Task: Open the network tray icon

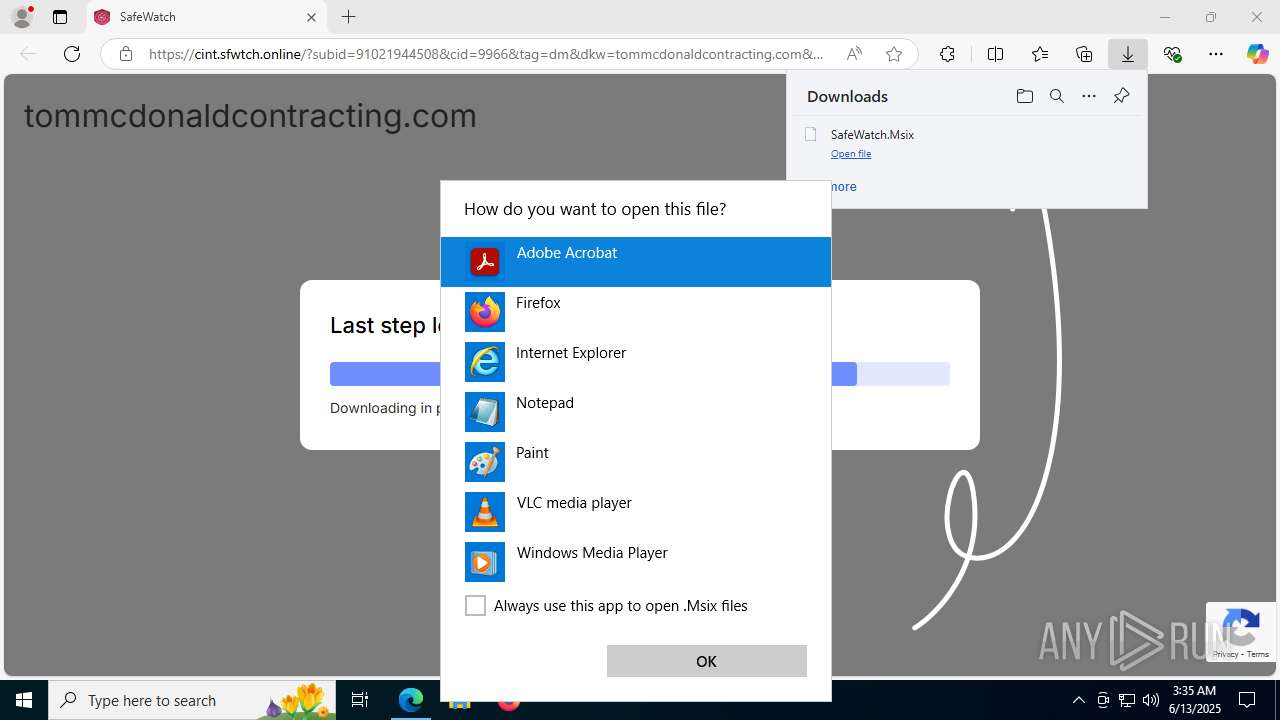Action: point(1127,700)
